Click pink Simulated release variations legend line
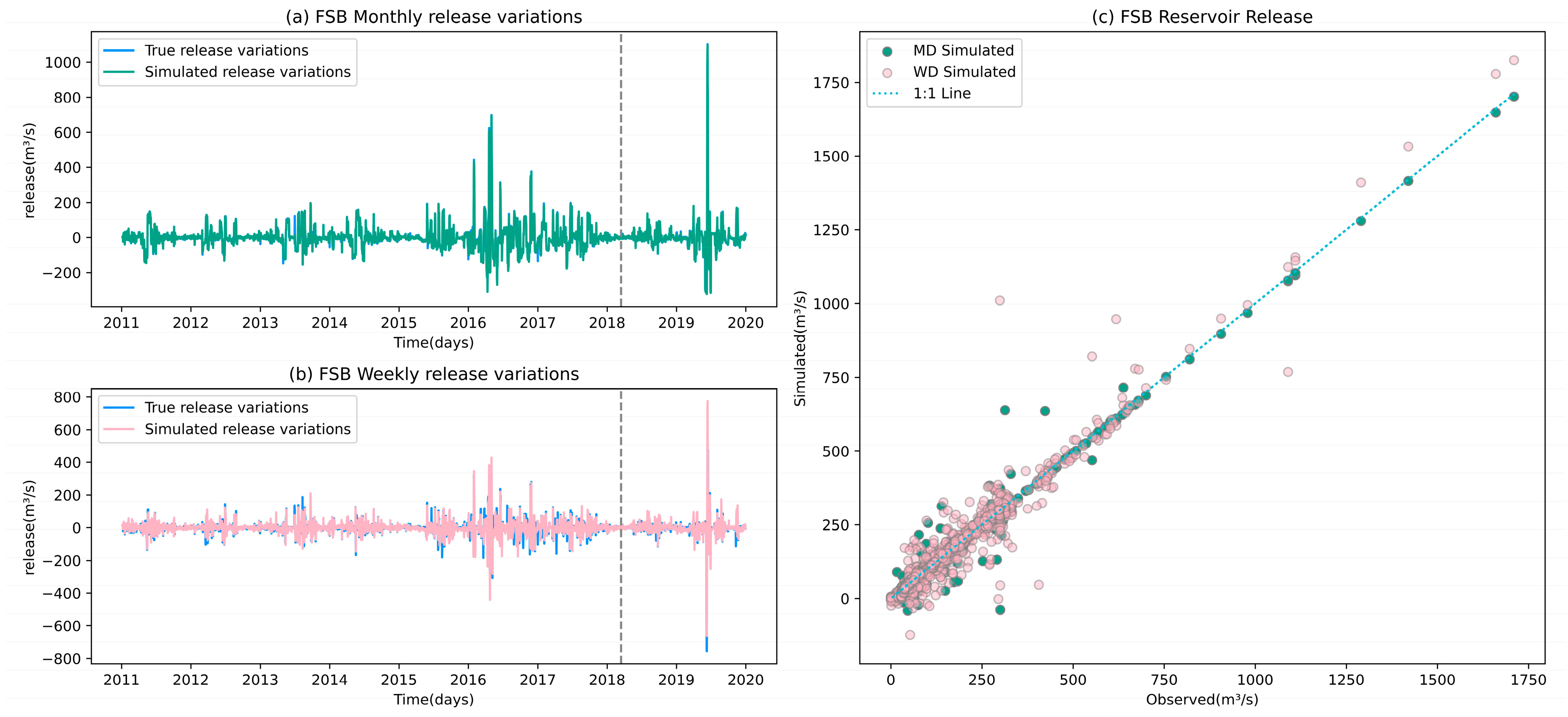This screenshot has height=717, width=1568. click(119, 429)
